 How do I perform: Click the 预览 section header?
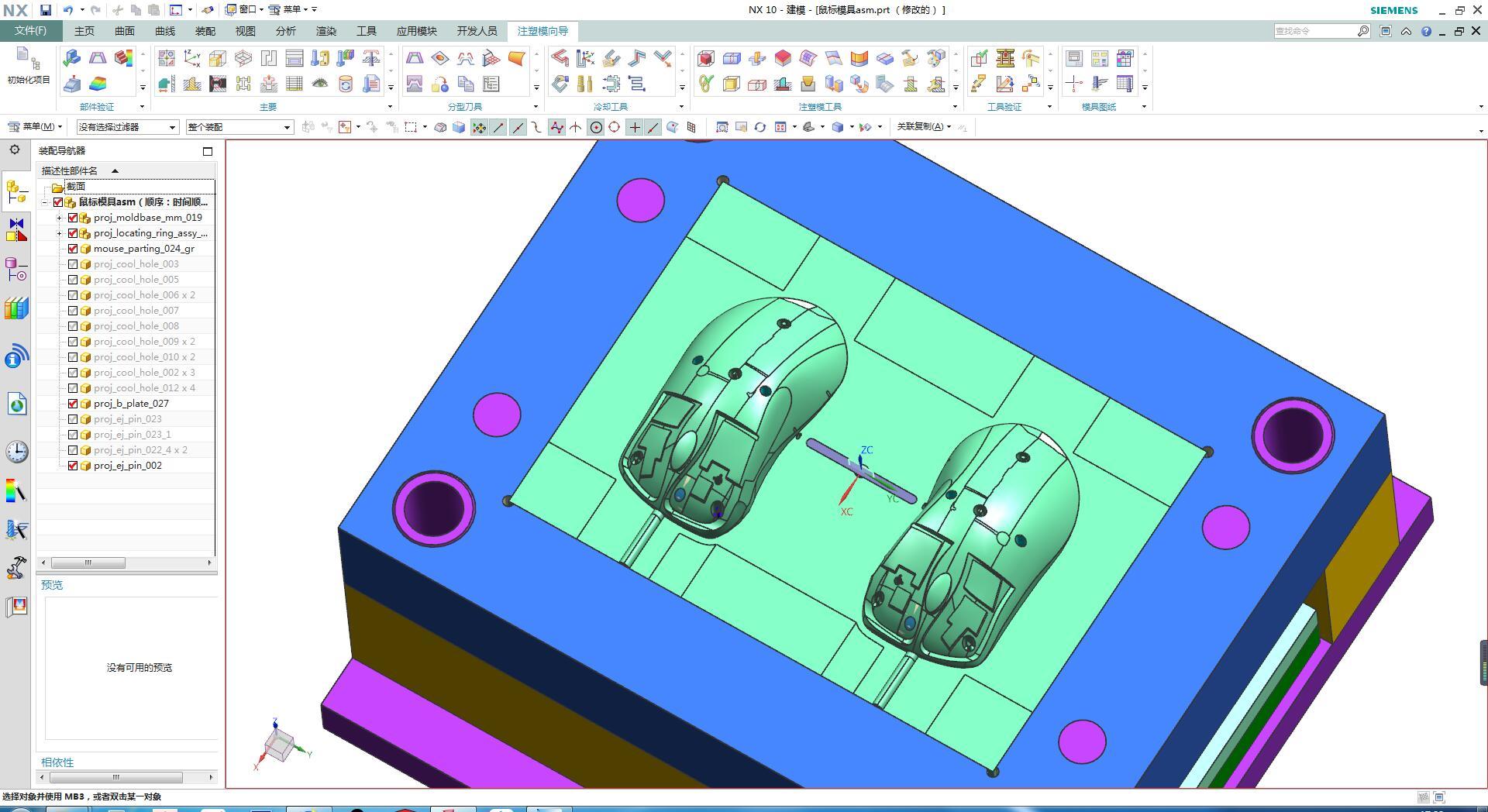(52, 585)
